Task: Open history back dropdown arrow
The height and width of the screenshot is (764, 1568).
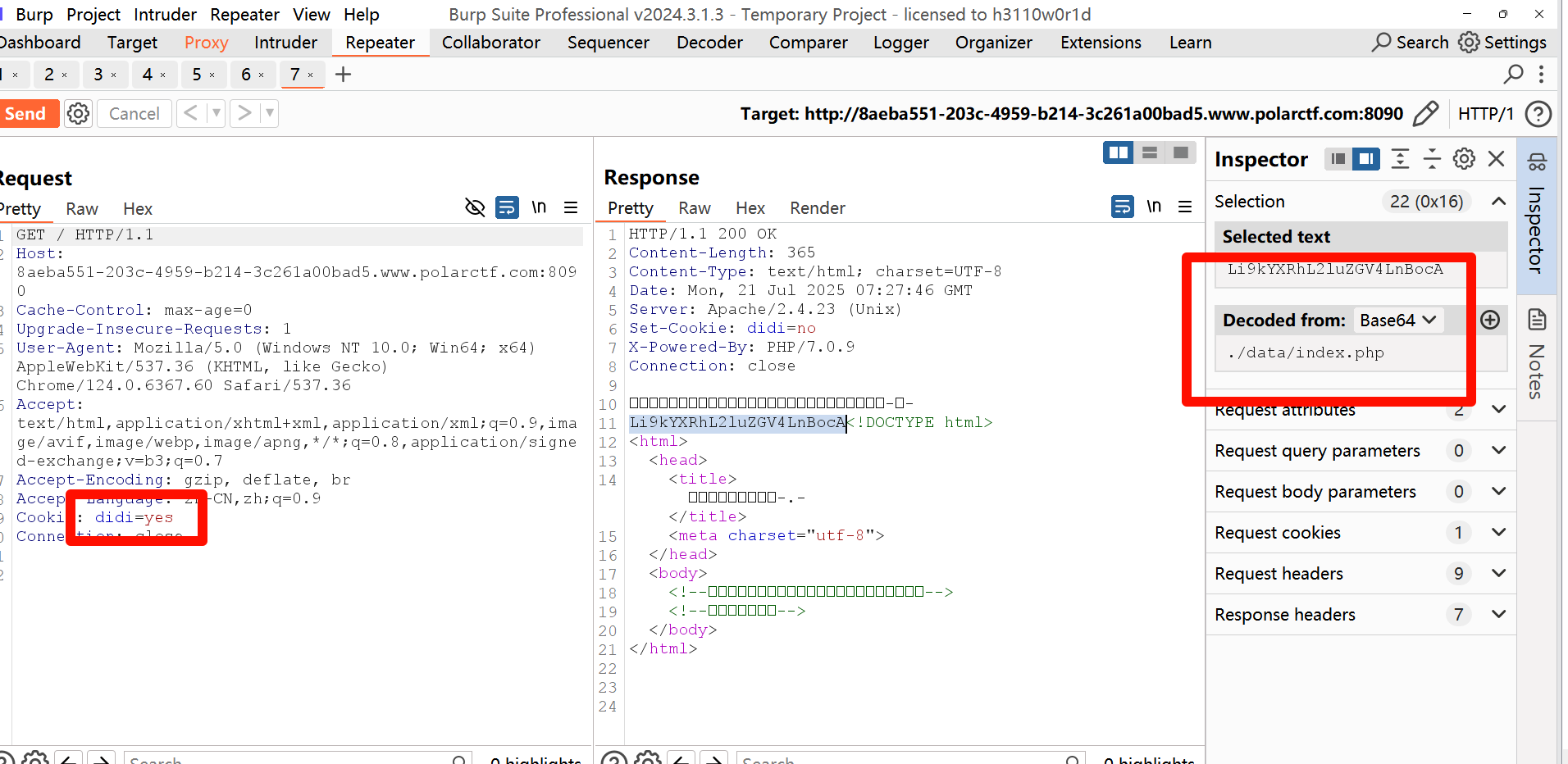Action: coord(217,113)
